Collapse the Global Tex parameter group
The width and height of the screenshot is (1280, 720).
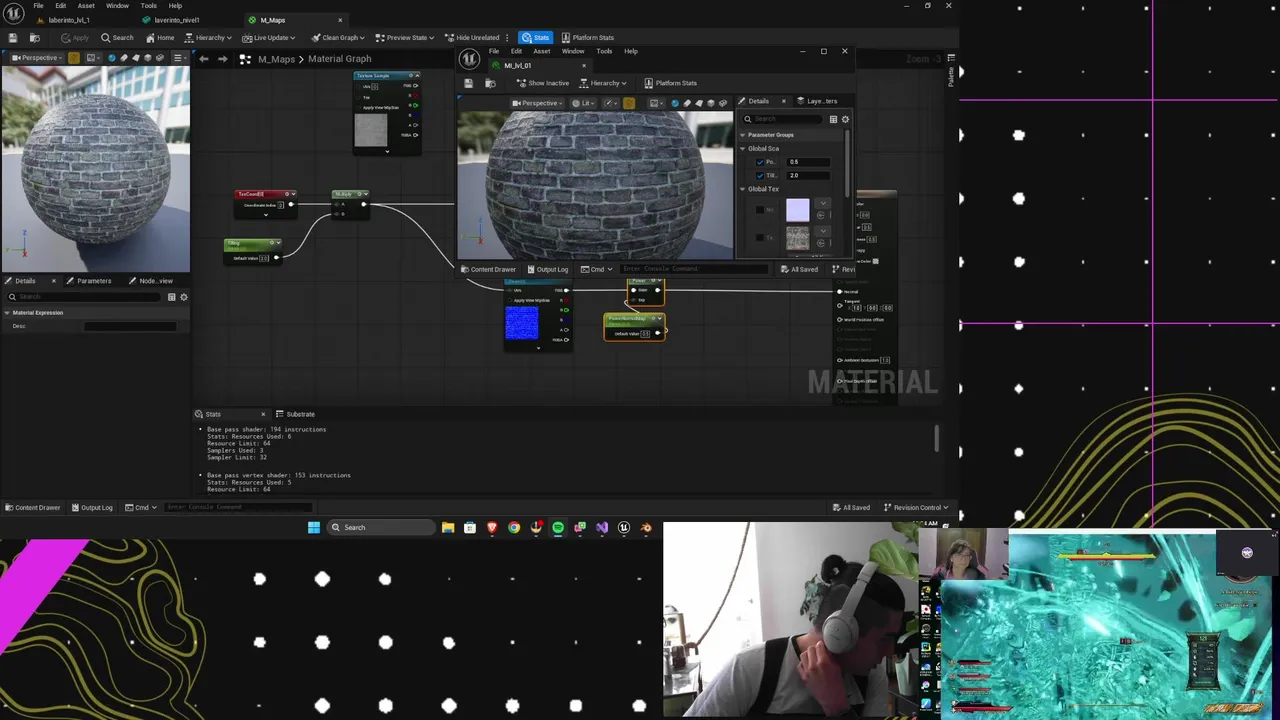click(743, 189)
